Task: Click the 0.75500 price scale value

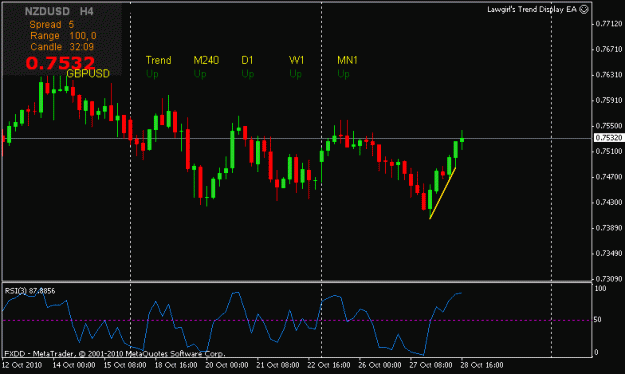Action: [609, 126]
